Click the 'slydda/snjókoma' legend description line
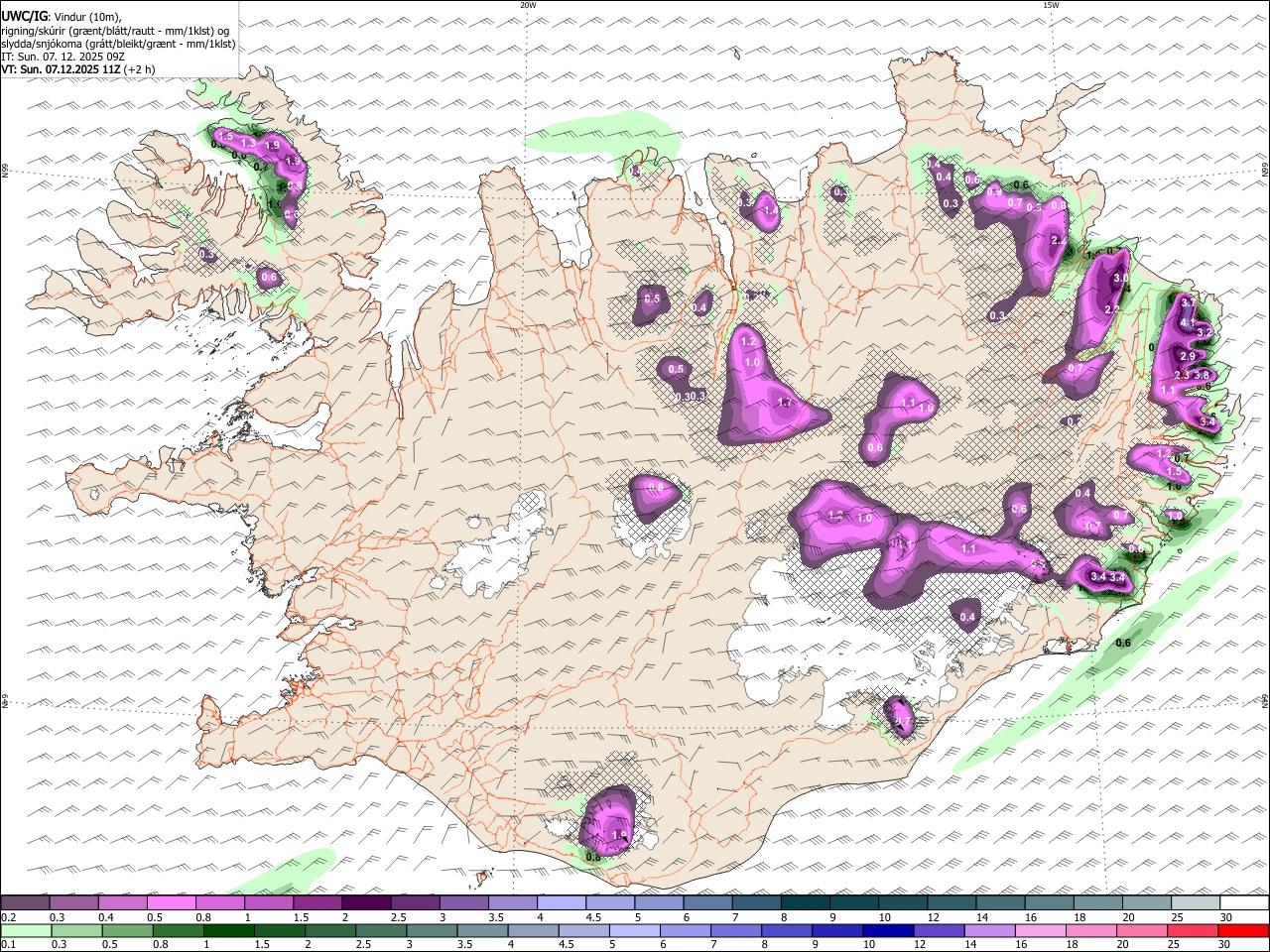Viewport: 1270px width, 952px height. 118,44
